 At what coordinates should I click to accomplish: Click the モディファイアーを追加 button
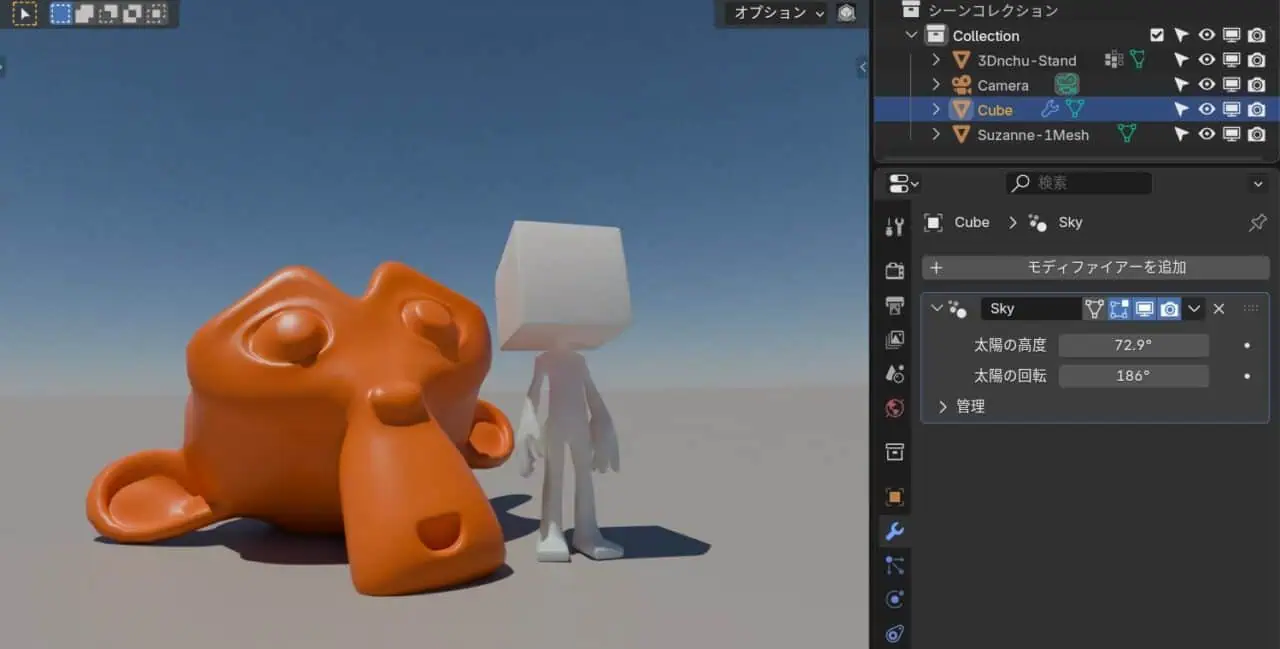(1095, 267)
